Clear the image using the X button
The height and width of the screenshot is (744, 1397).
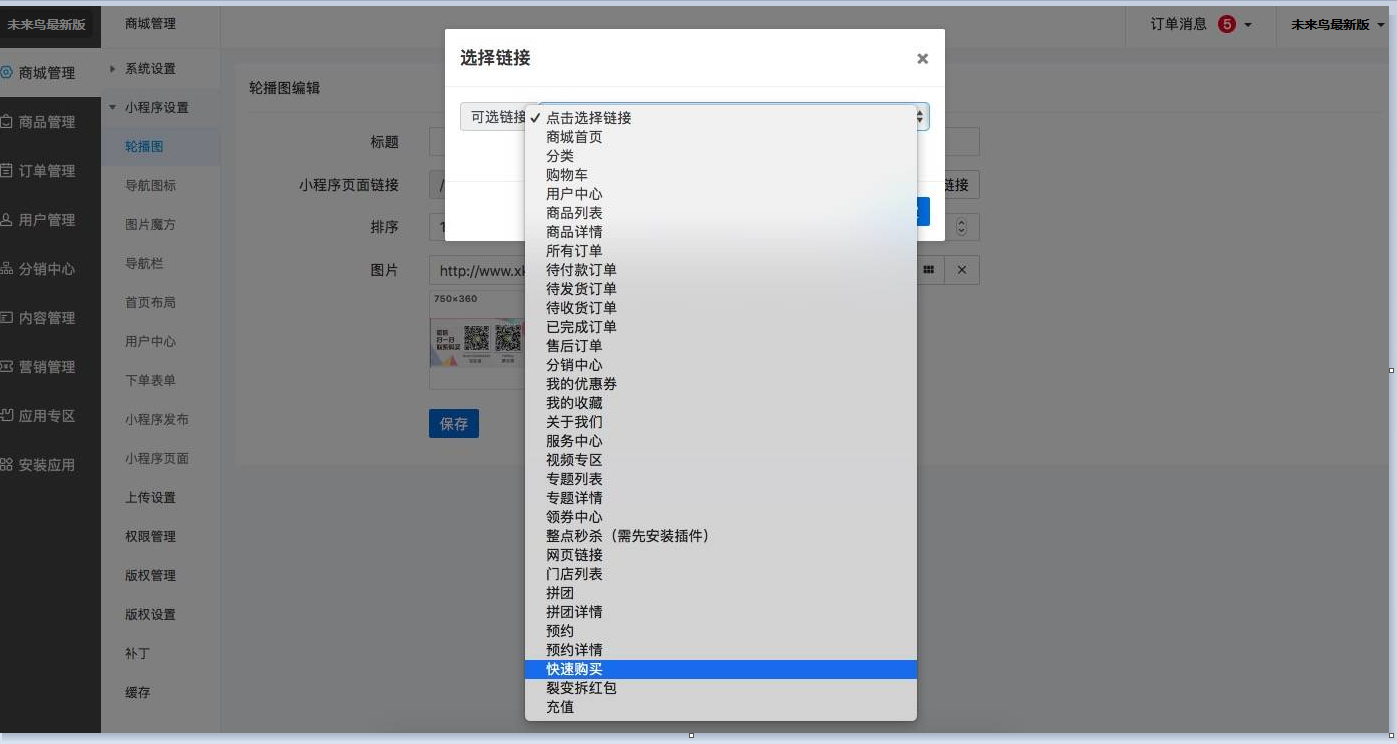pos(961,270)
